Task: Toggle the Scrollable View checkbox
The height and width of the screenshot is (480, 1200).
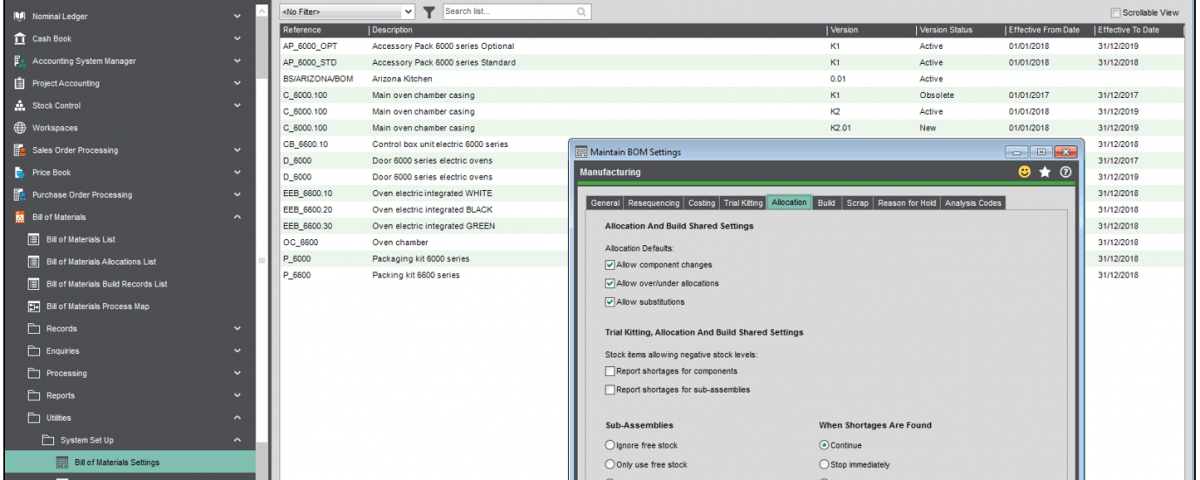Action: 1116,12
